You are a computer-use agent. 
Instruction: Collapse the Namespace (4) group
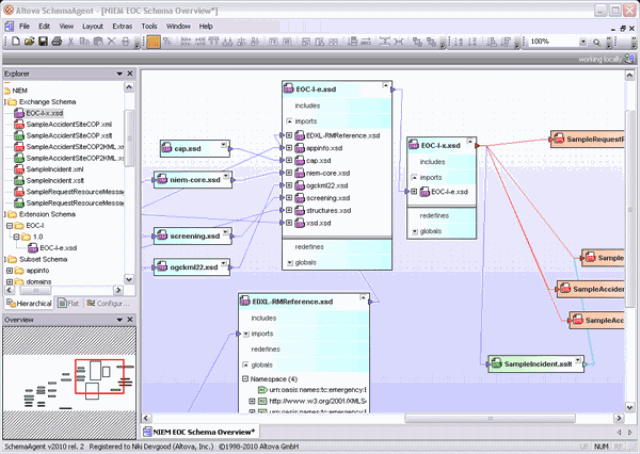tap(245, 379)
